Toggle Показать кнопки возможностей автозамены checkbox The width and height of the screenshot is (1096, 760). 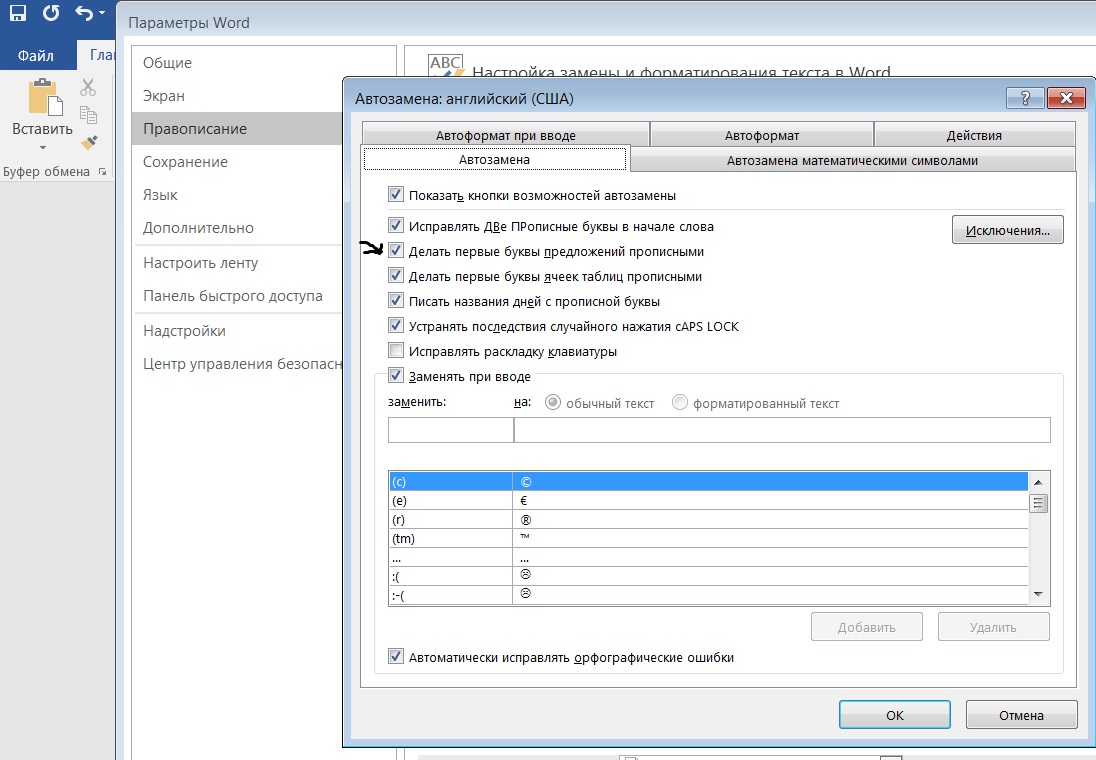pyautogui.click(x=396, y=194)
